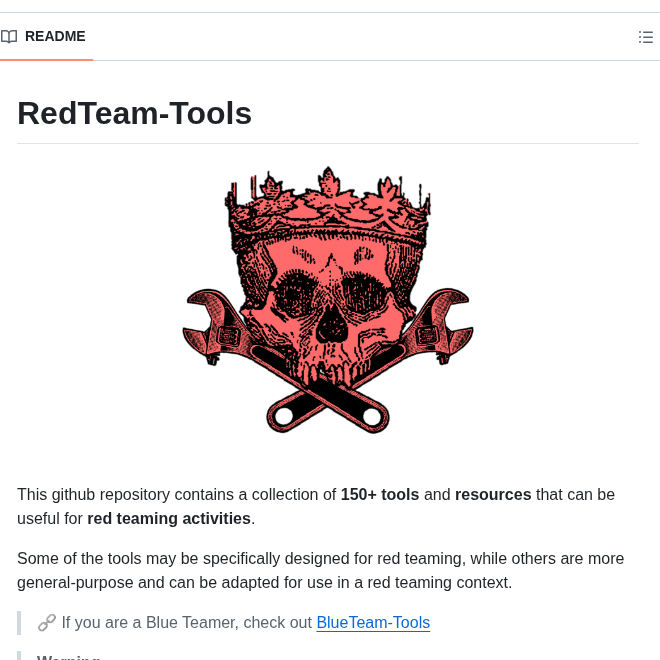This screenshot has height=660, width=660.
Task: Click the bold word "resources"
Action: pos(493,495)
